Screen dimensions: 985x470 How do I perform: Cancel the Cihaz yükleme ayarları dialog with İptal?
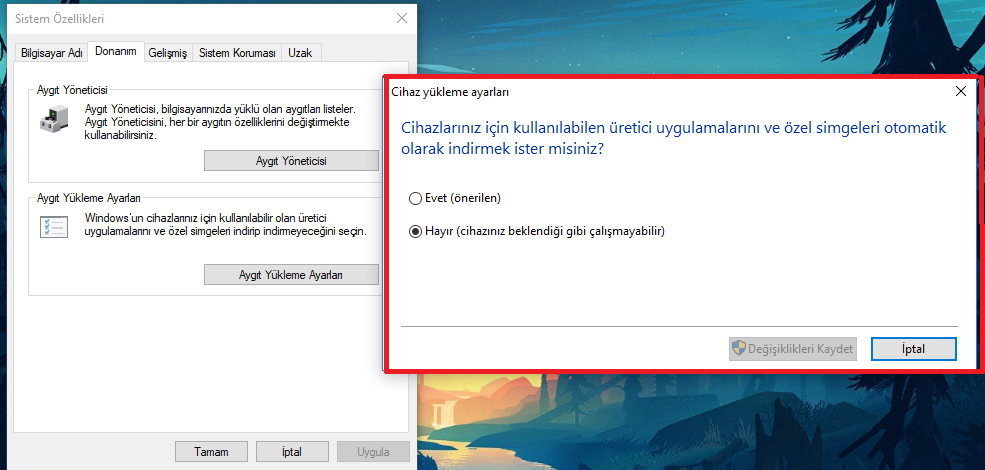click(914, 349)
